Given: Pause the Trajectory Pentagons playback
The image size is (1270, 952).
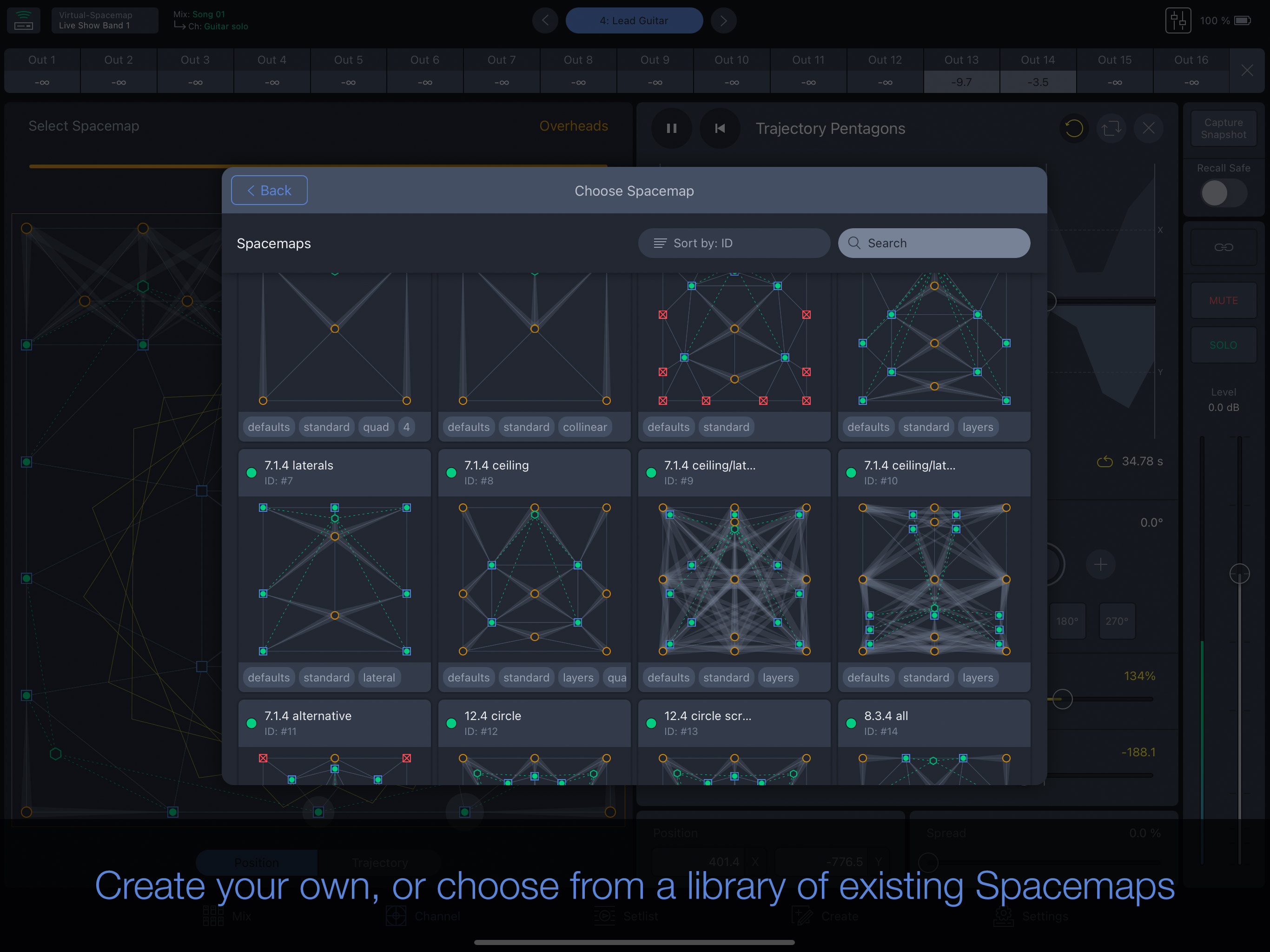Looking at the screenshot, I should [671, 128].
